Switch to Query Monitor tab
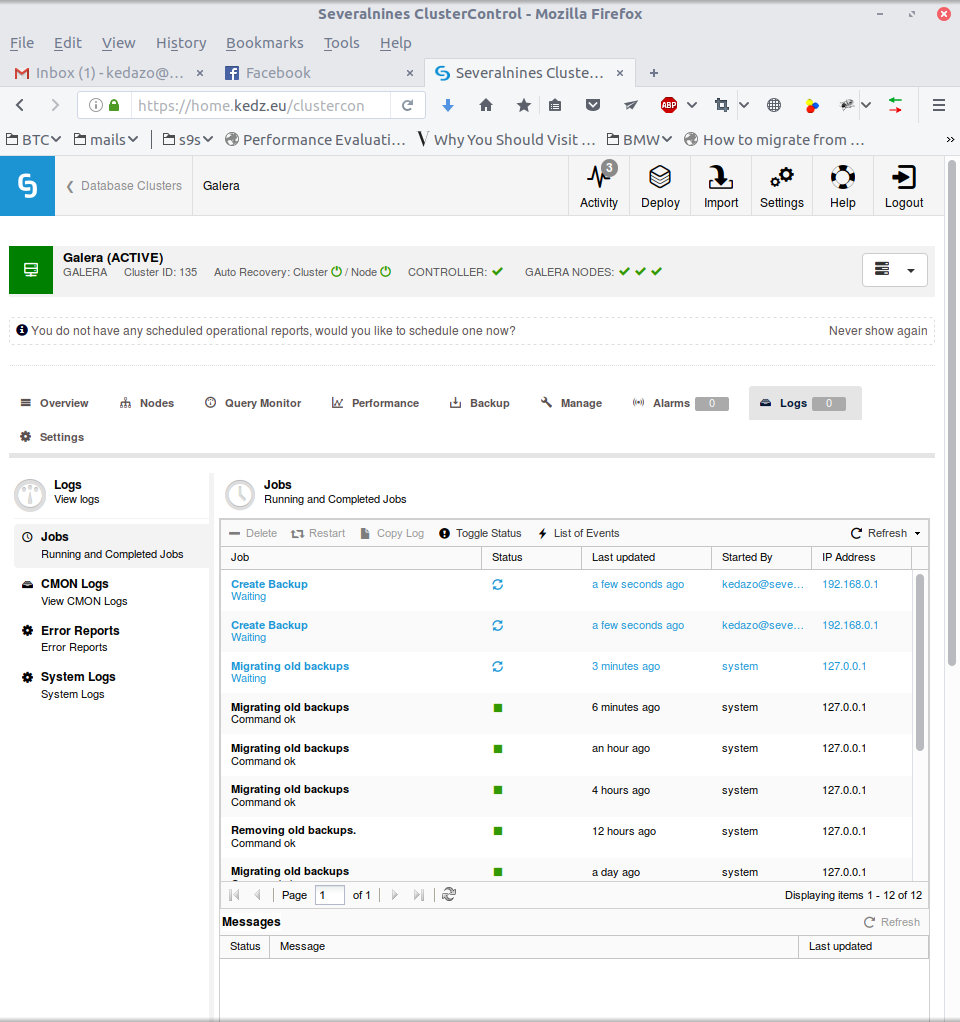Viewport: 960px width, 1022px height. (x=253, y=403)
